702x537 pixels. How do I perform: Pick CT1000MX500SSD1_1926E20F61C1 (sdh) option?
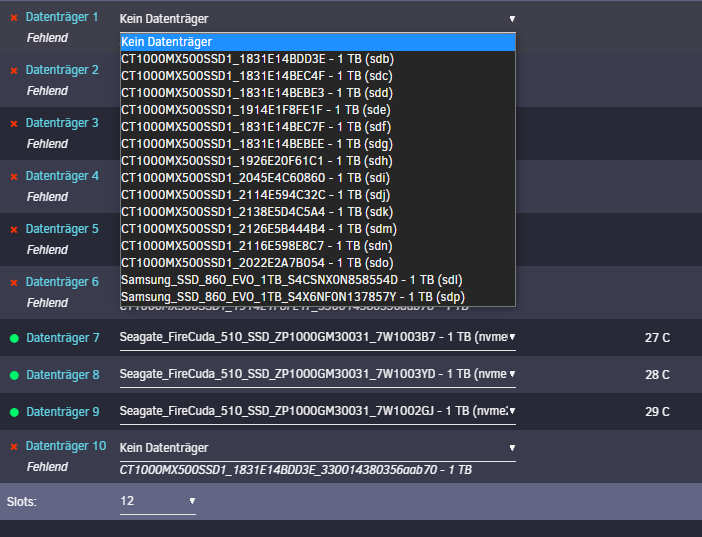(318, 161)
